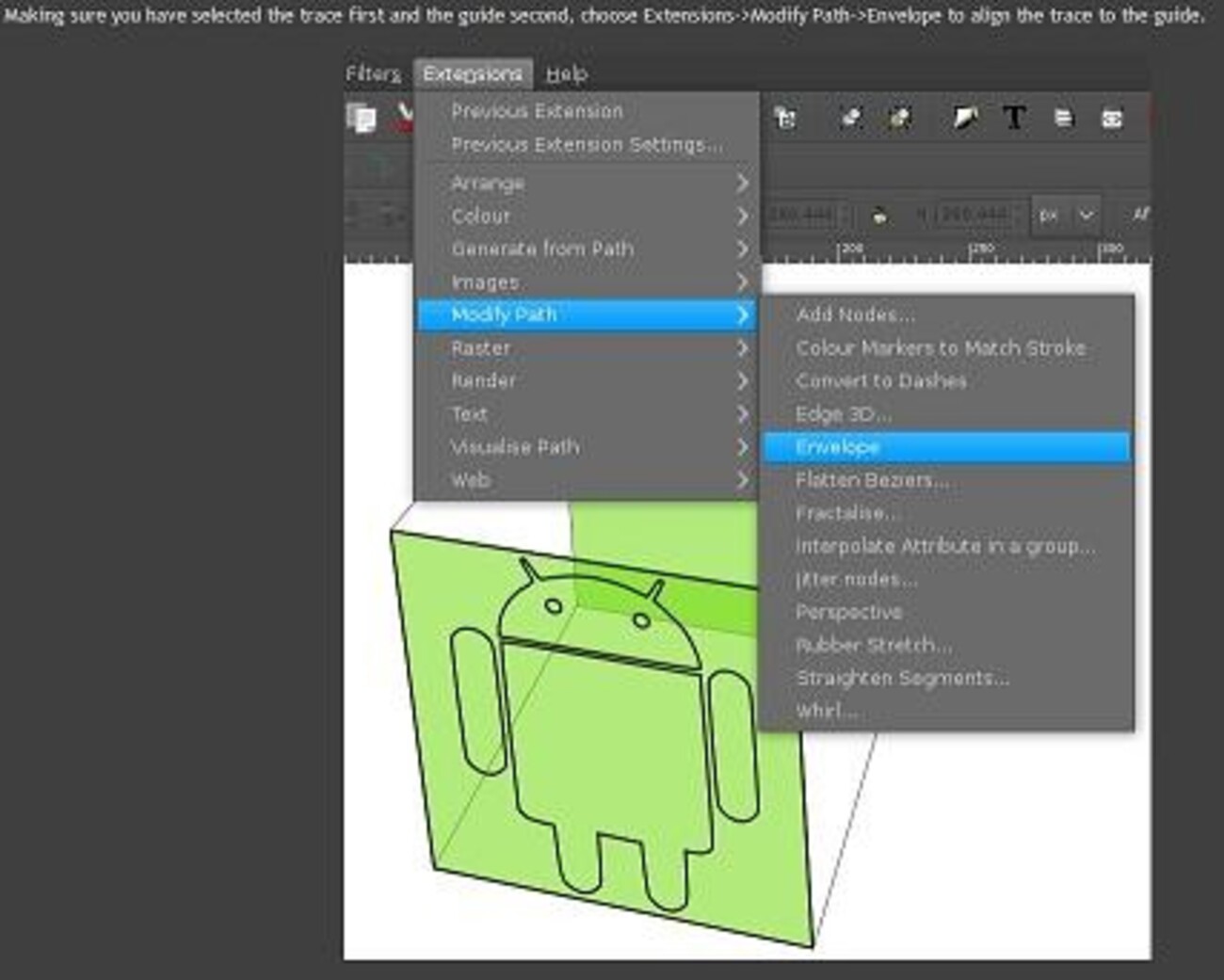This screenshot has width=1224, height=980.
Task: Select Fractalise... option
Action: coord(946,512)
